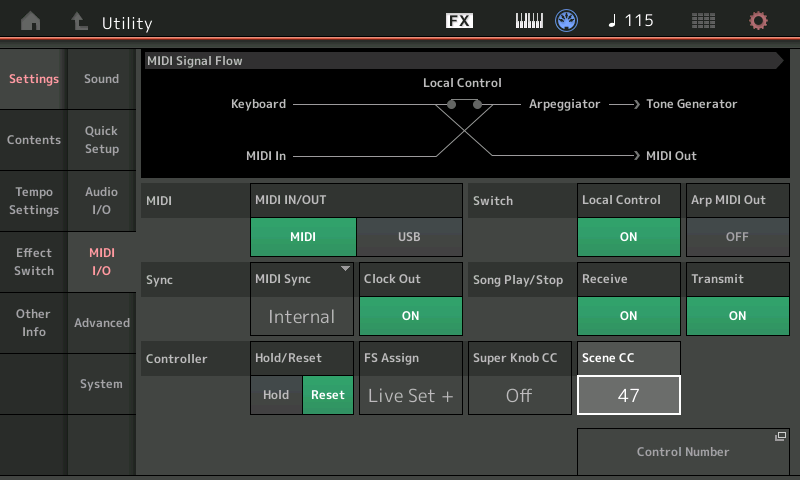The width and height of the screenshot is (800, 480).
Task: Select Hold in Hold/Reset
Action: (x=276, y=395)
